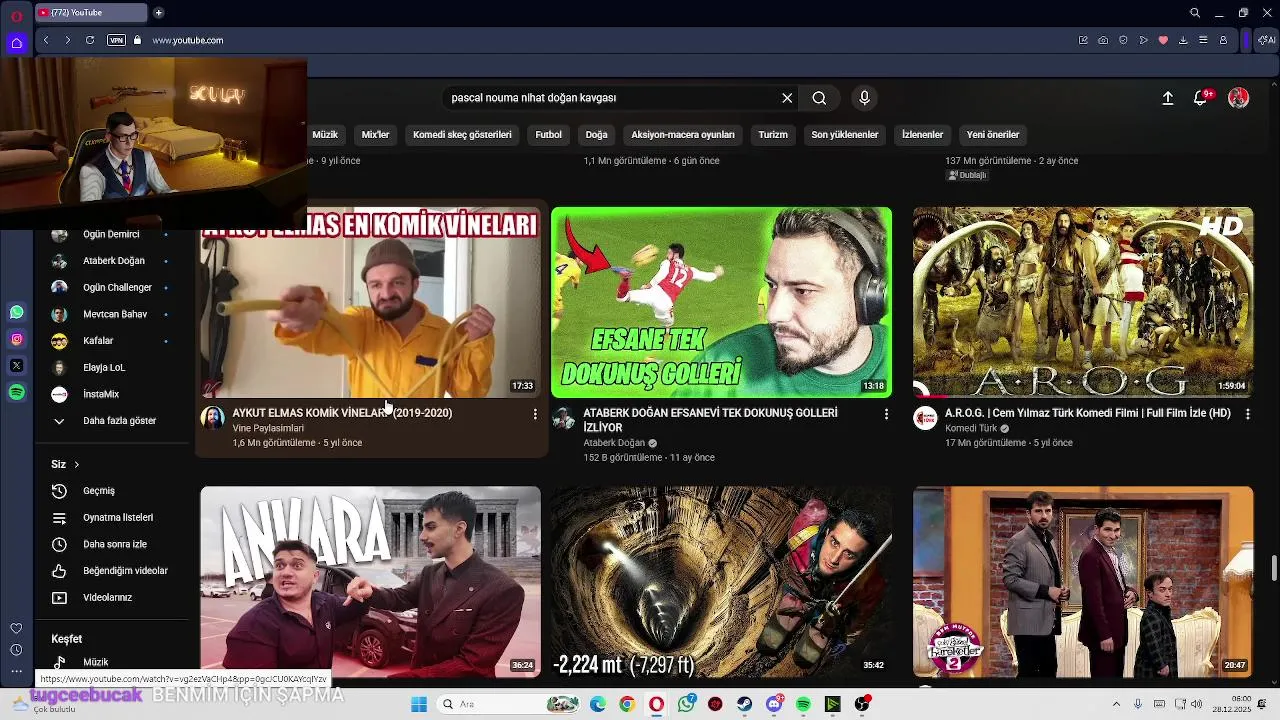Open Ataberk Doğan subscription in sidebar
This screenshot has height=720, width=1280.
pos(112,261)
